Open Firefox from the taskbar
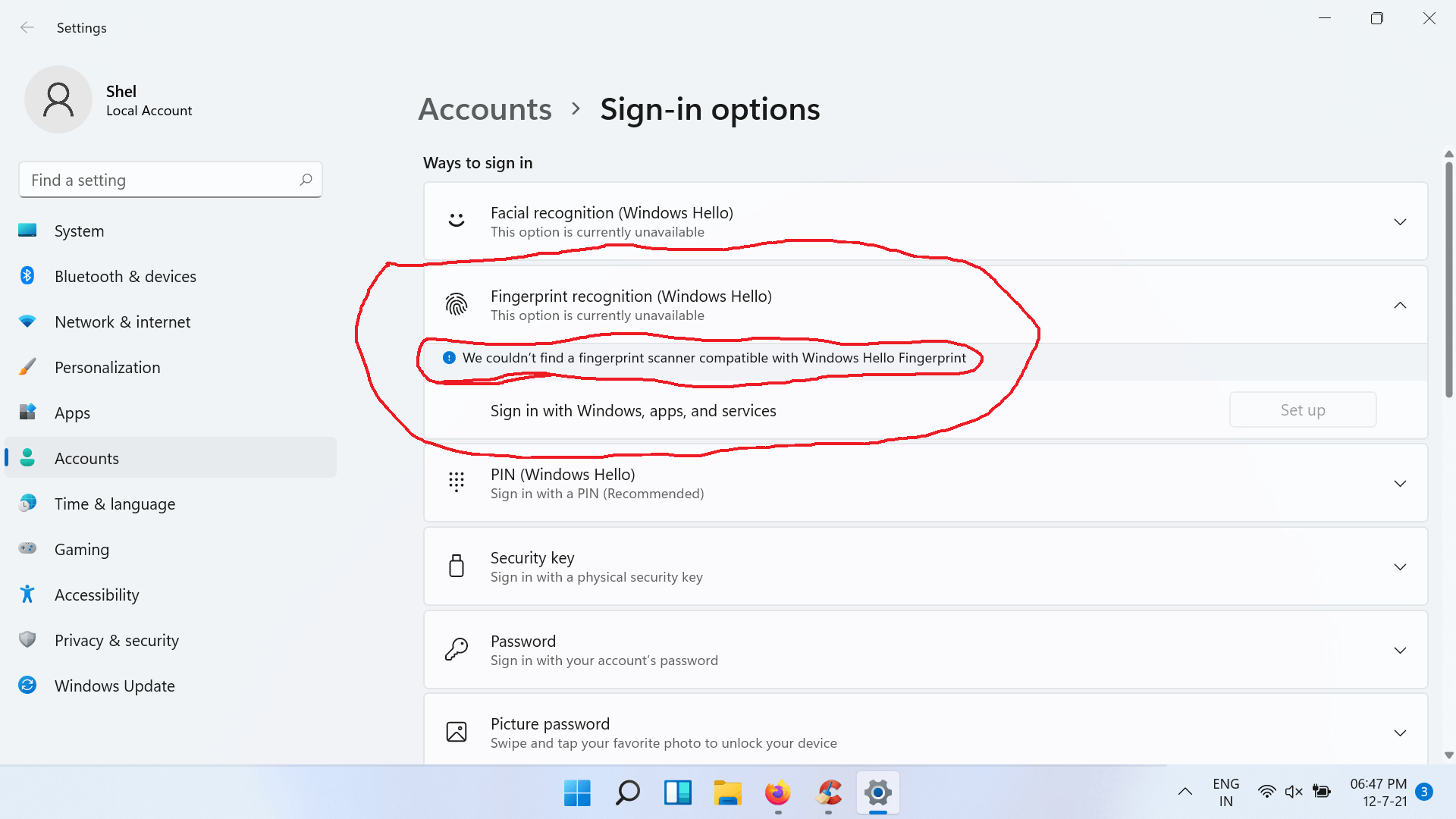This screenshot has height=819, width=1456. [x=777, y=793]
